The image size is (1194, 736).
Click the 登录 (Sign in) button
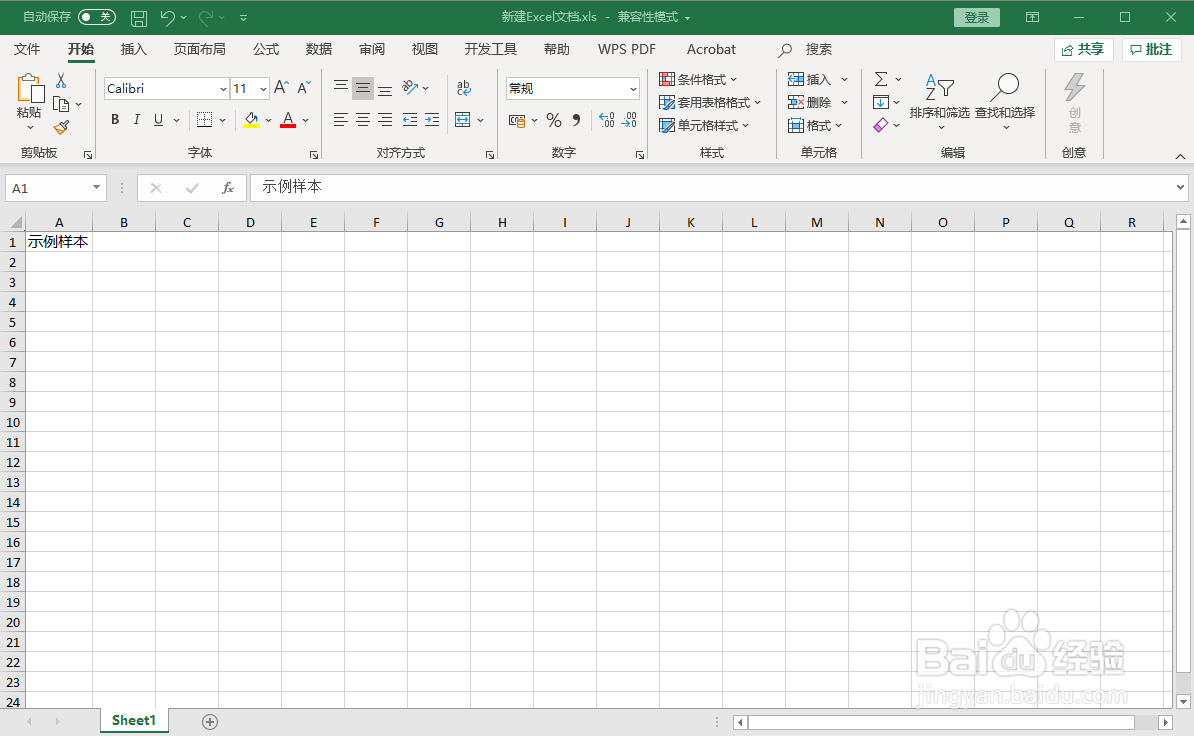pyautogui.click(x=975, y=17)
